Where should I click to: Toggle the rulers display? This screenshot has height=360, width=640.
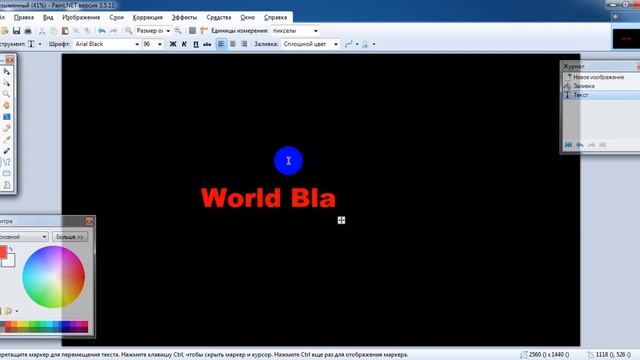[204, 31]
